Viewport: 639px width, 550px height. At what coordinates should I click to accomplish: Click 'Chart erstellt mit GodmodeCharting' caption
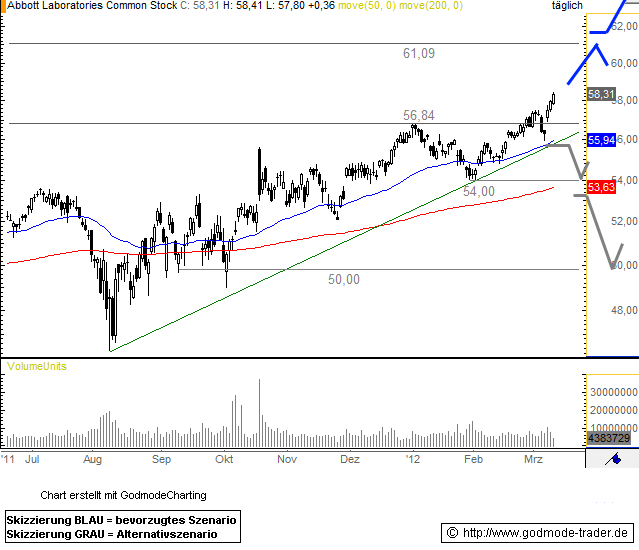[123, 495]
